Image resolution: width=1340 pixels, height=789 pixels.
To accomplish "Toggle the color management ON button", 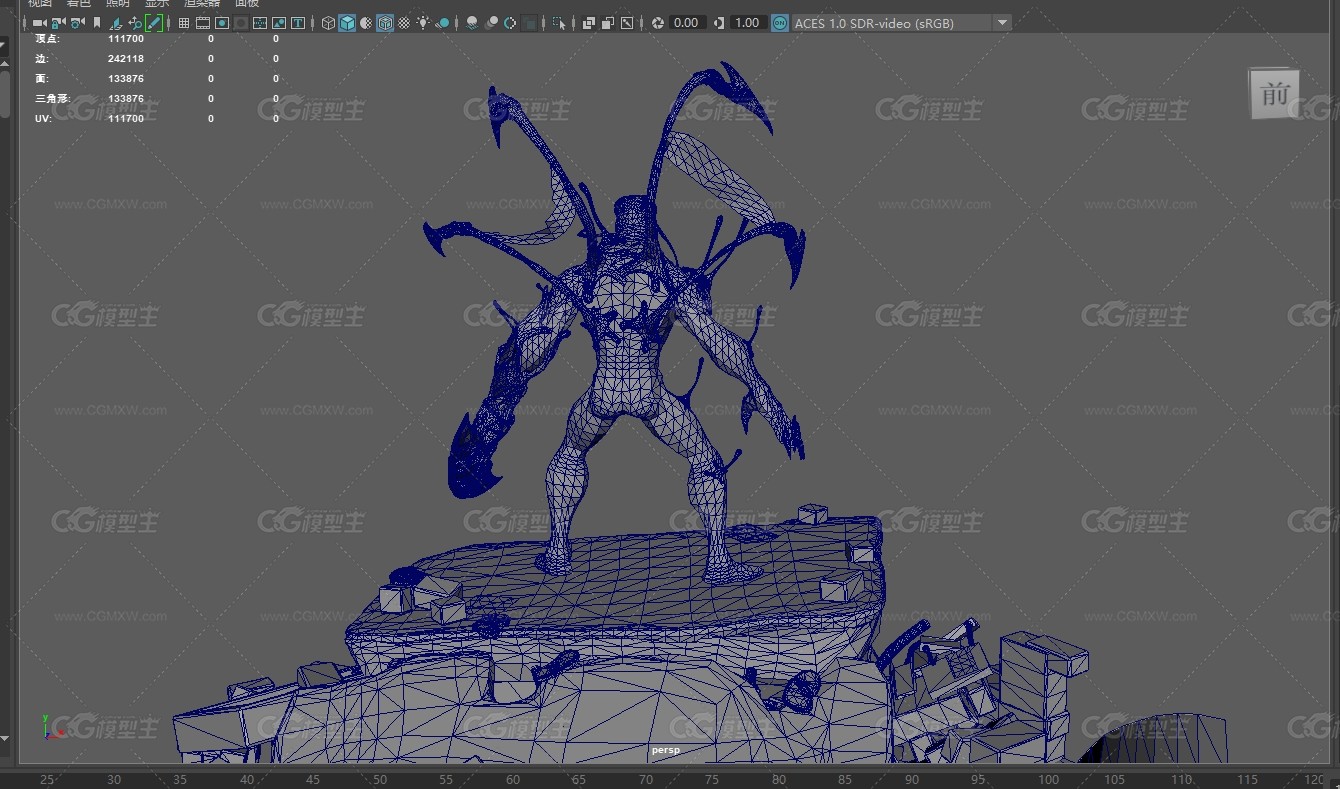I will [x=780, y=23].
